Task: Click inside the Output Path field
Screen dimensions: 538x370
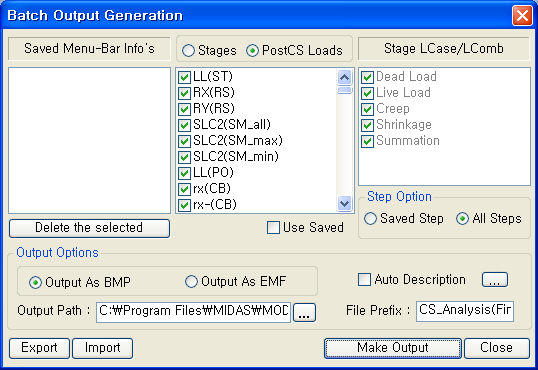Action: point(194,312)
